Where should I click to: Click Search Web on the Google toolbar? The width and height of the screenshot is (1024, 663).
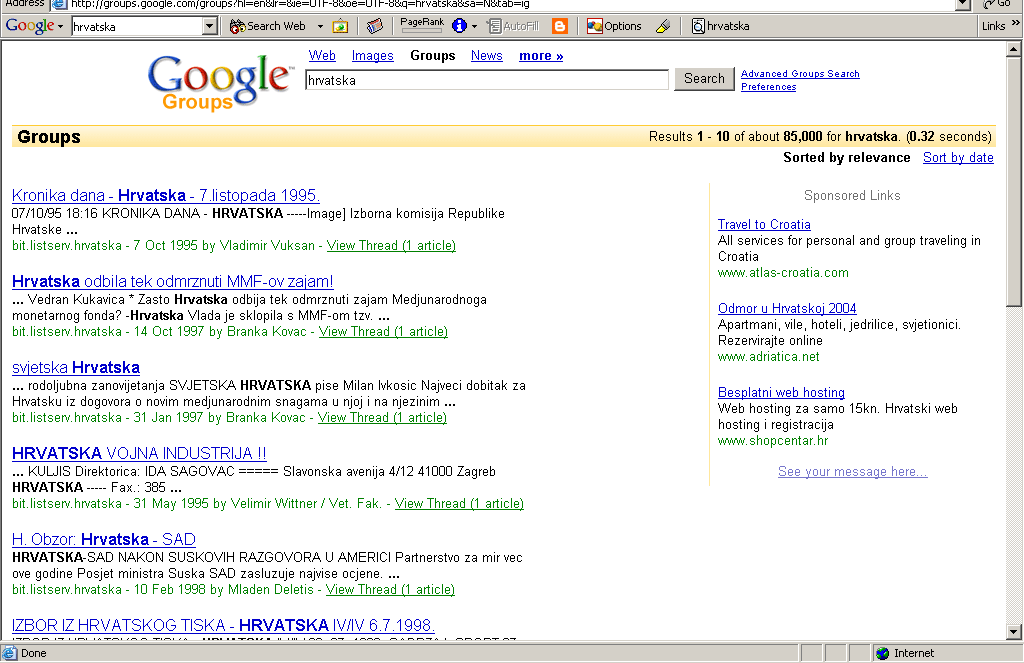[x=268, y=26]
